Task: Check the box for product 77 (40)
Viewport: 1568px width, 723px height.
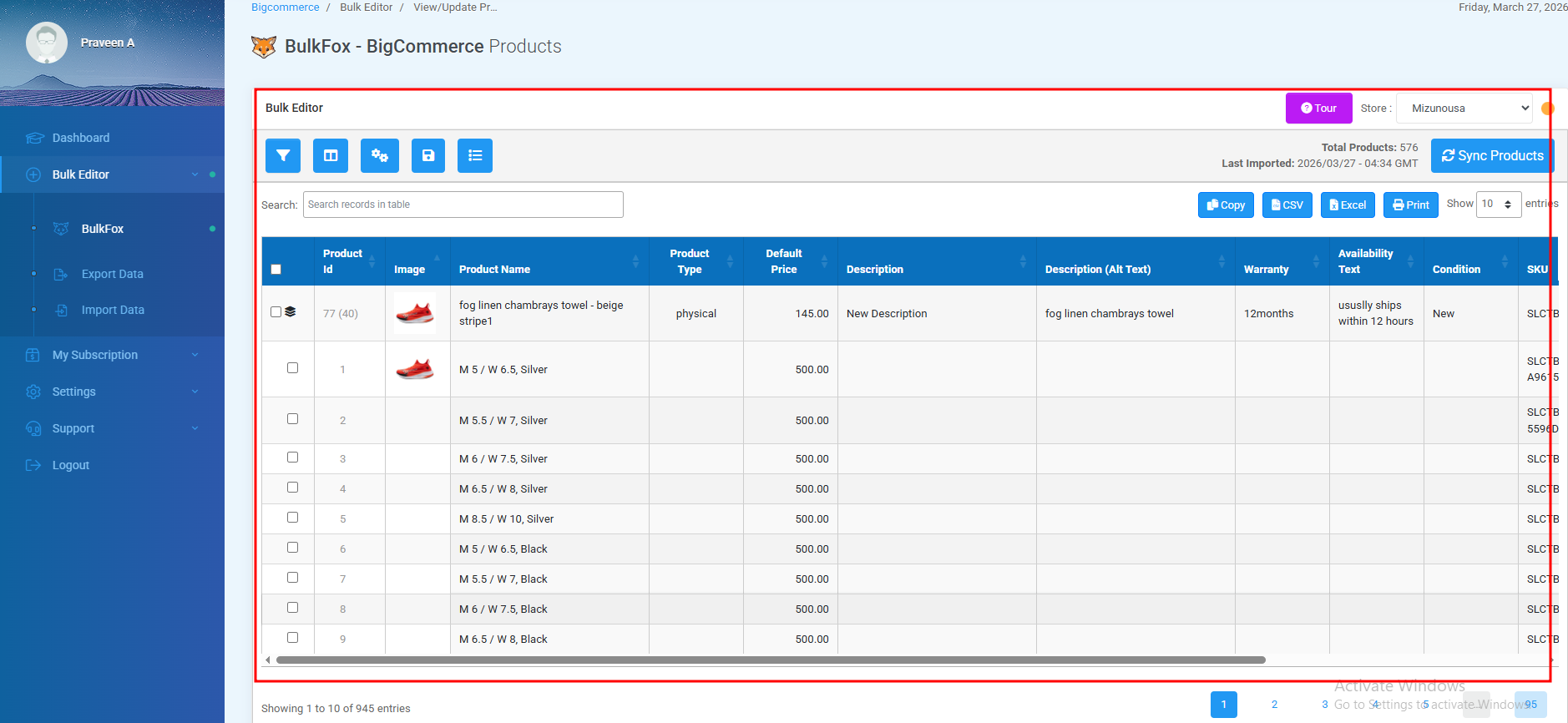Action: [x=276, y=311]
